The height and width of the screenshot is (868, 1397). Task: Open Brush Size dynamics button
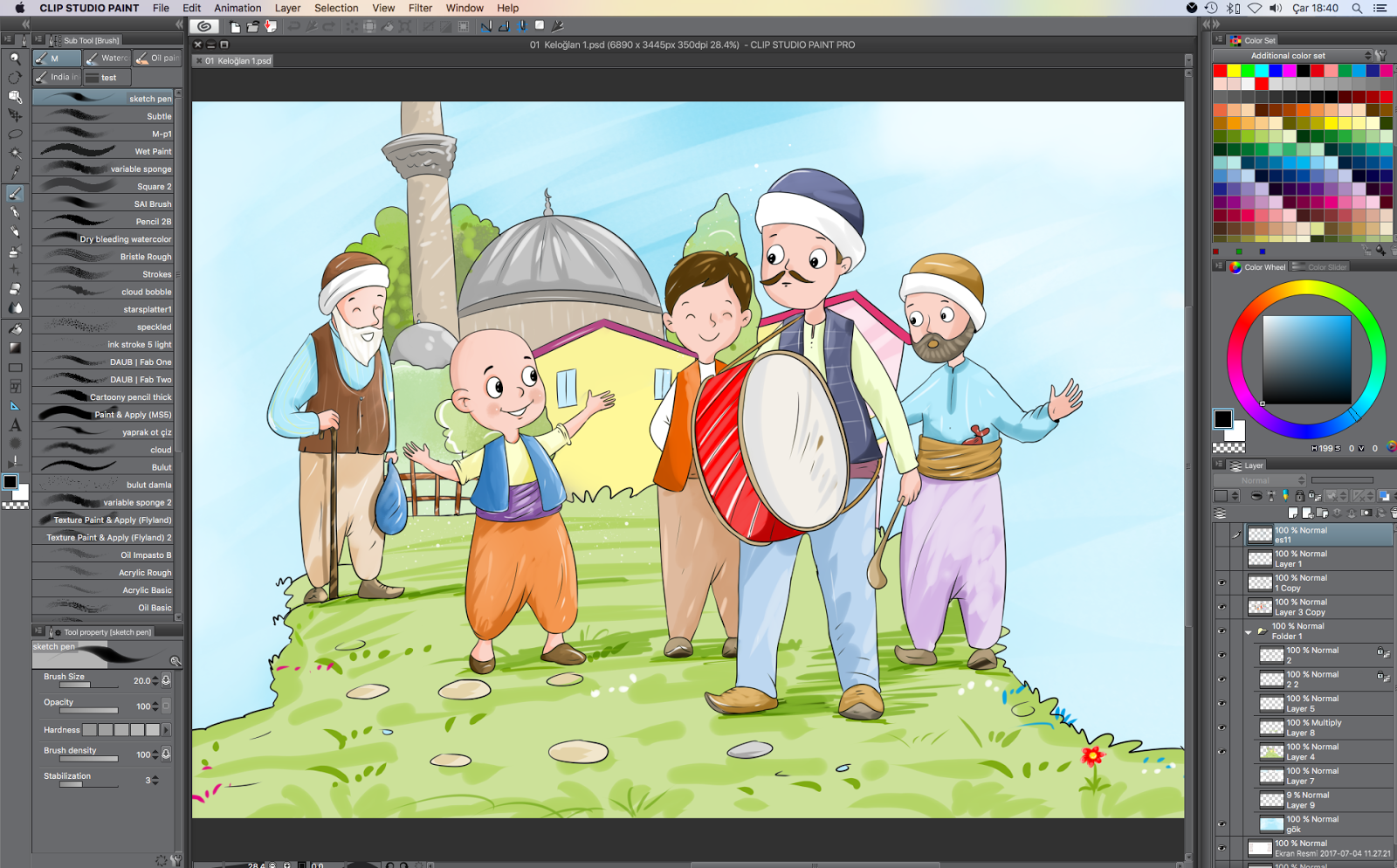tap(166, 680)
